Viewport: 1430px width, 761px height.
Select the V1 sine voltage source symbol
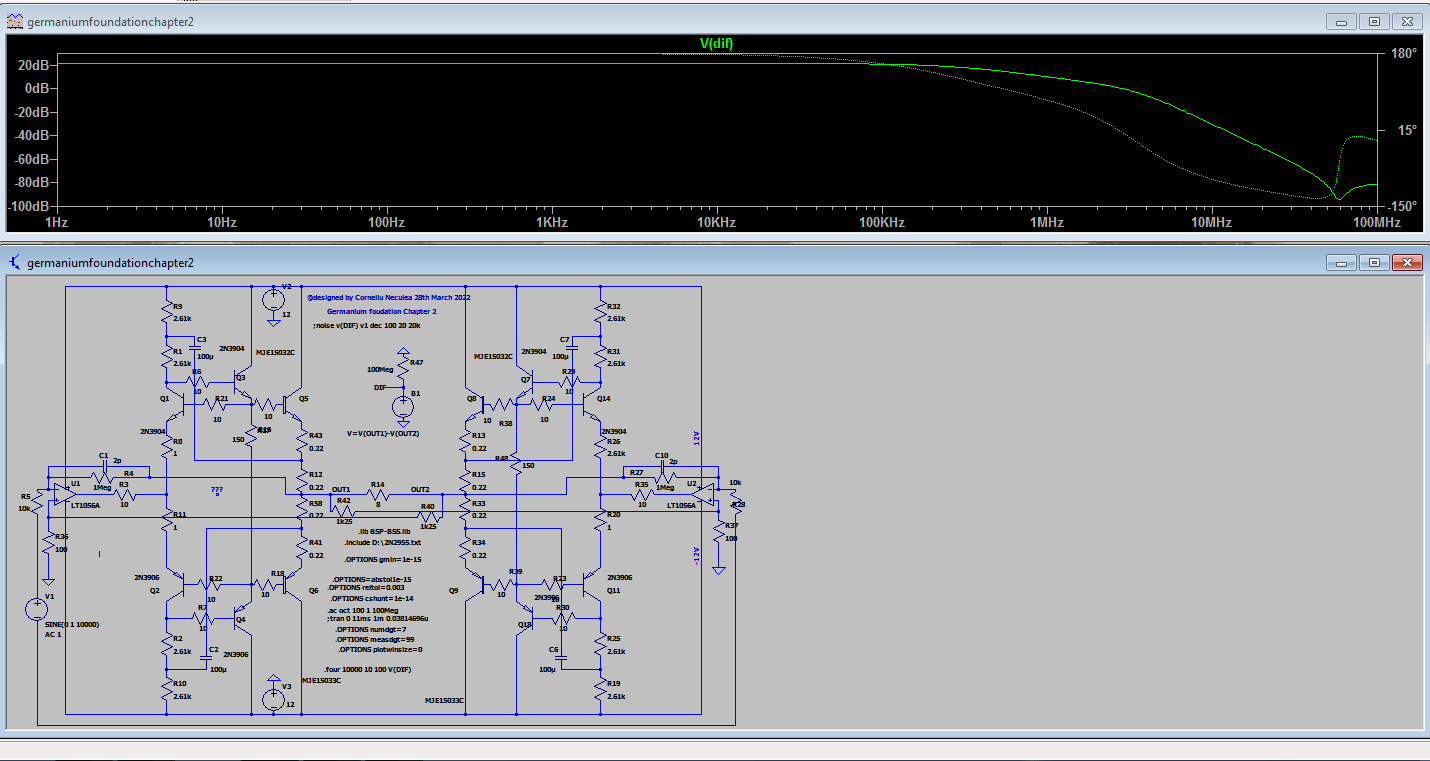[x=37, y=607]
